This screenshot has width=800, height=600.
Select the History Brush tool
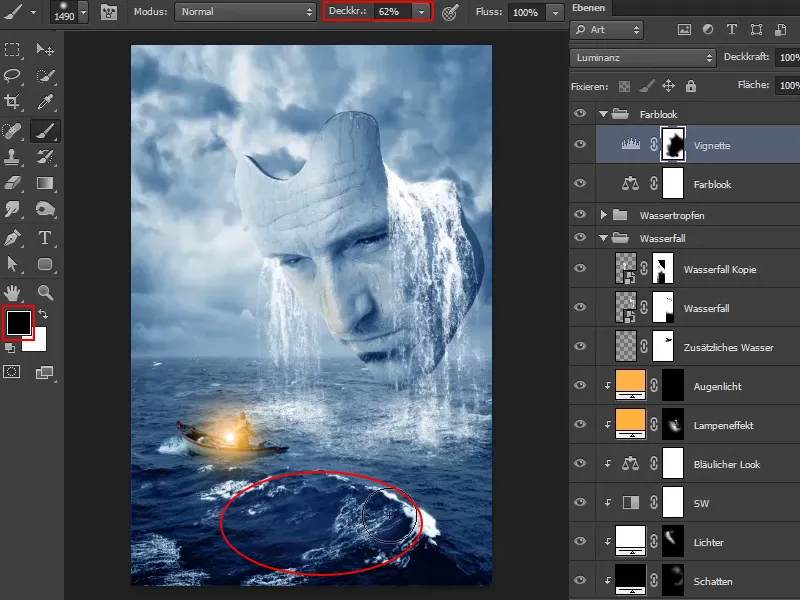tap(45, 157)
